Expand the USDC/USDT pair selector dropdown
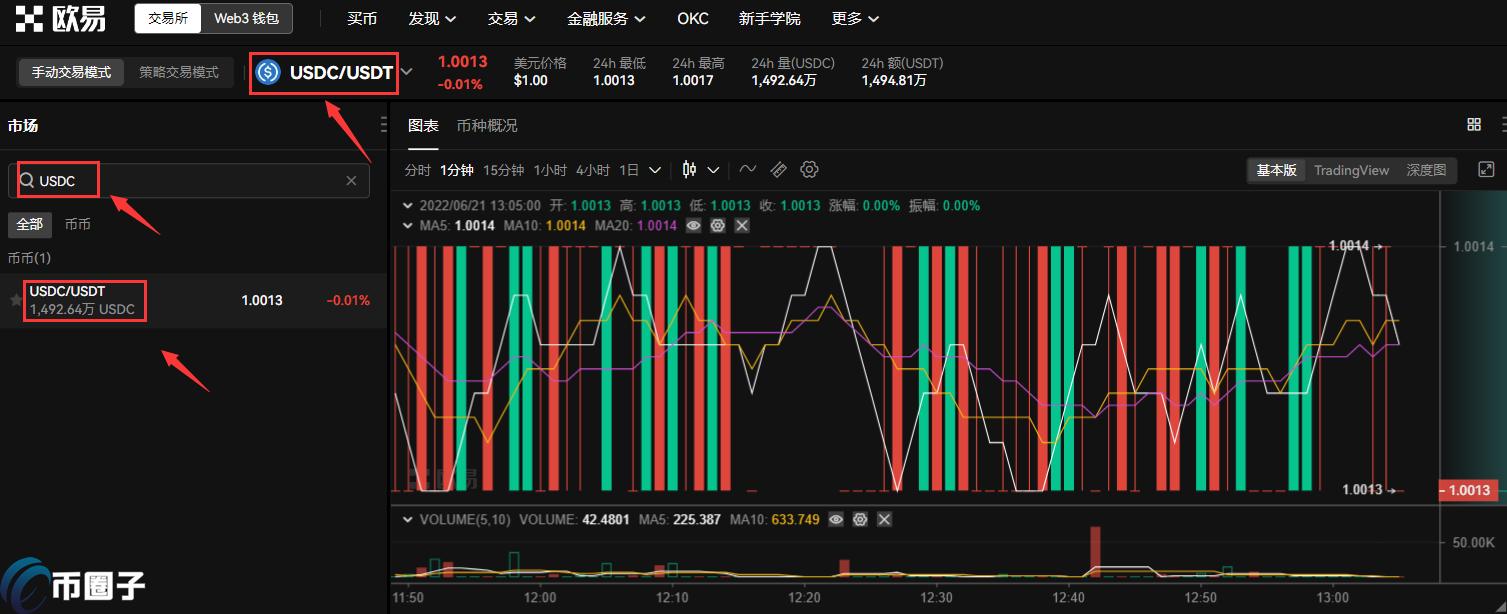The width and height of the screenshot is (1507, 614). (x=407, y=72)
